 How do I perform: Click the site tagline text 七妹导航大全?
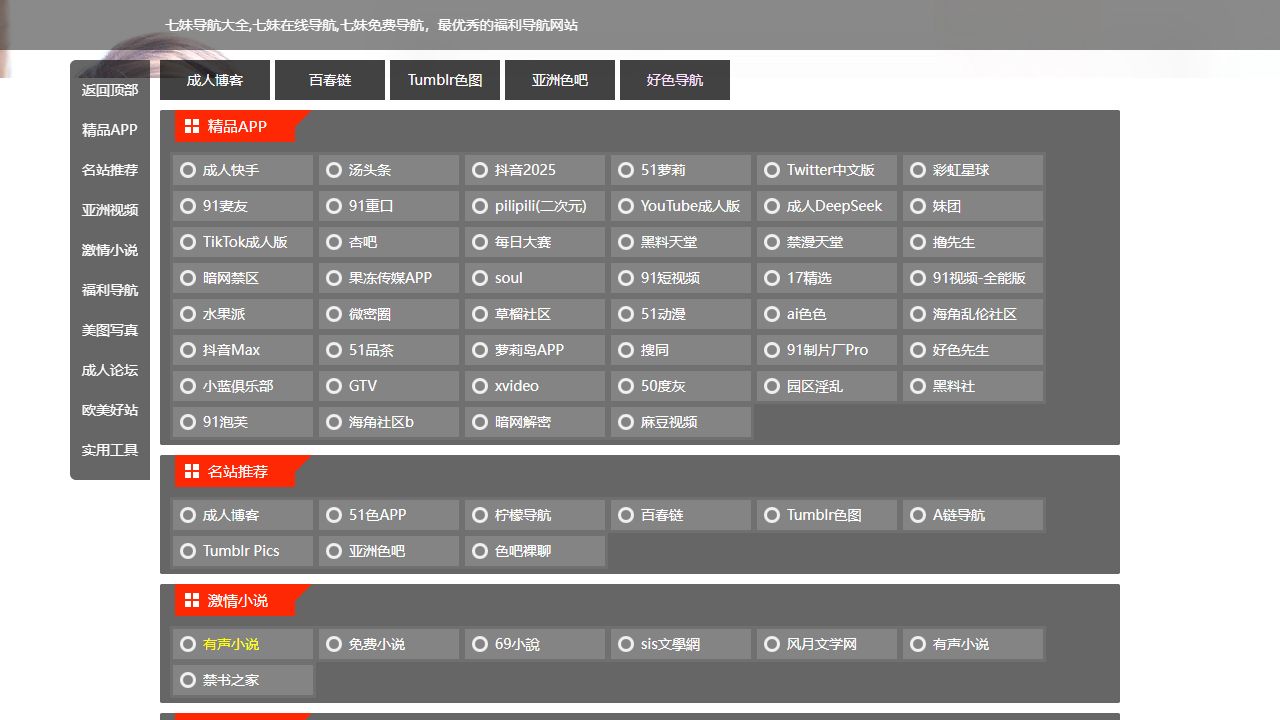tap(207, 25)
